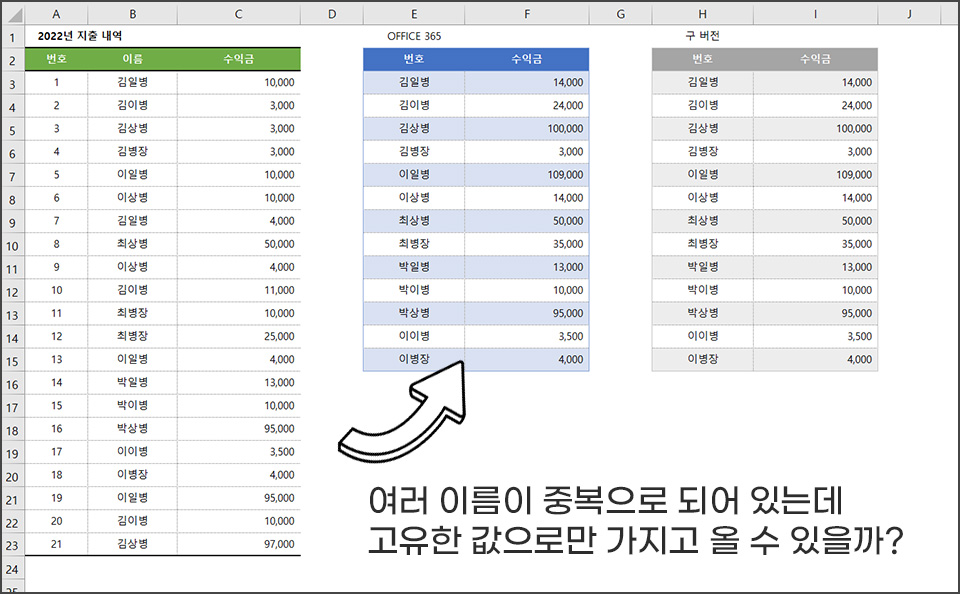Select cell E9 '최상병' in blue table
960x594 pixels.
tap(414, 220)
